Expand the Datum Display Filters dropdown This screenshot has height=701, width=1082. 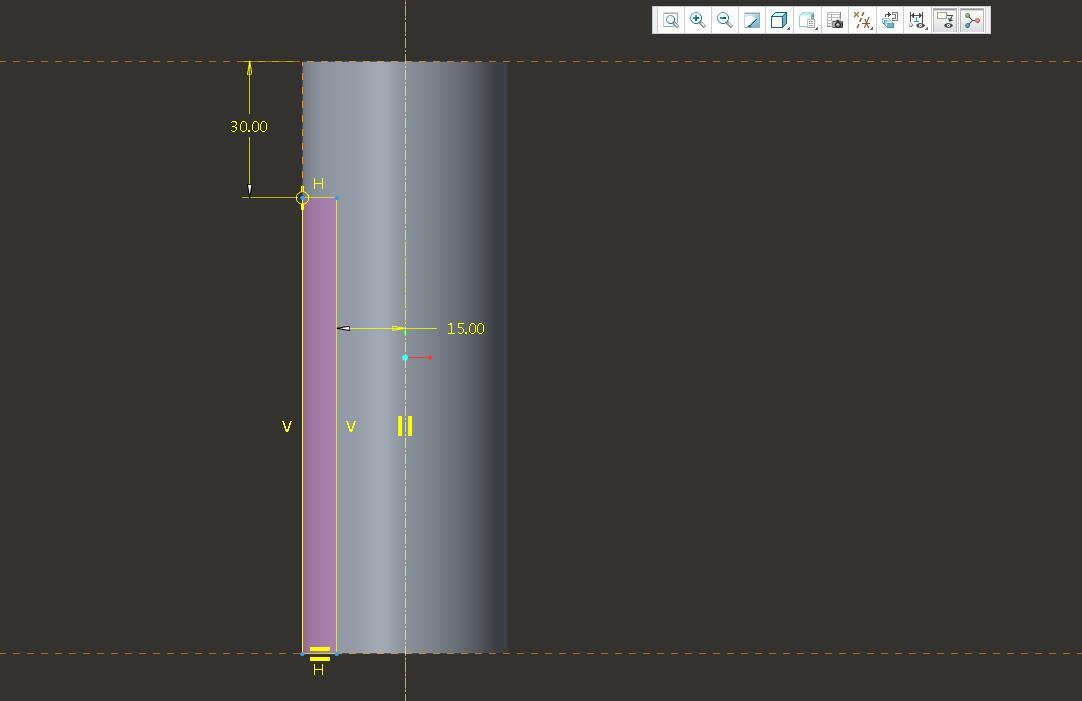tap(862, 20)
